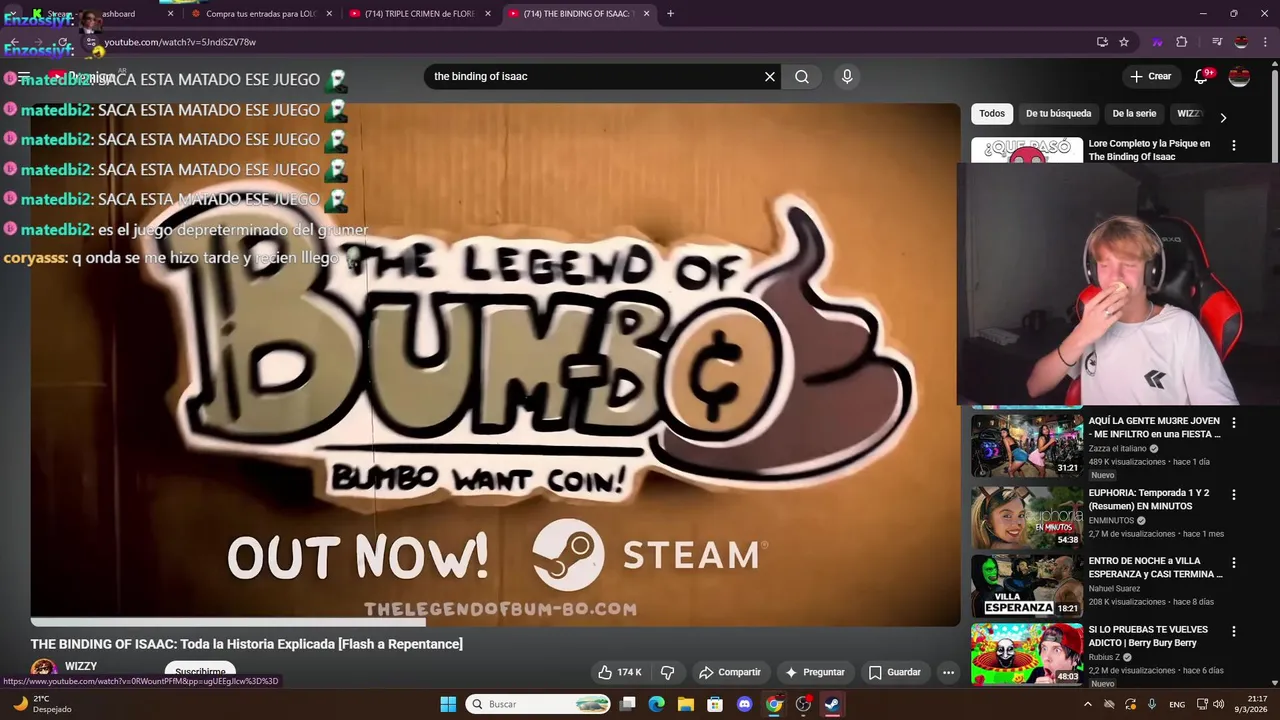Like the video with 174 K likes
The width and height of the screenshot is (1280, 720).
tap(620, 672)
